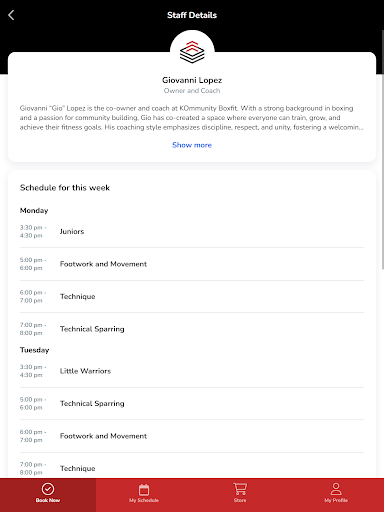Screen dimensions: 384x512
Task: Open the My Schedule calendar icon
Action: (x=144, y=490)
